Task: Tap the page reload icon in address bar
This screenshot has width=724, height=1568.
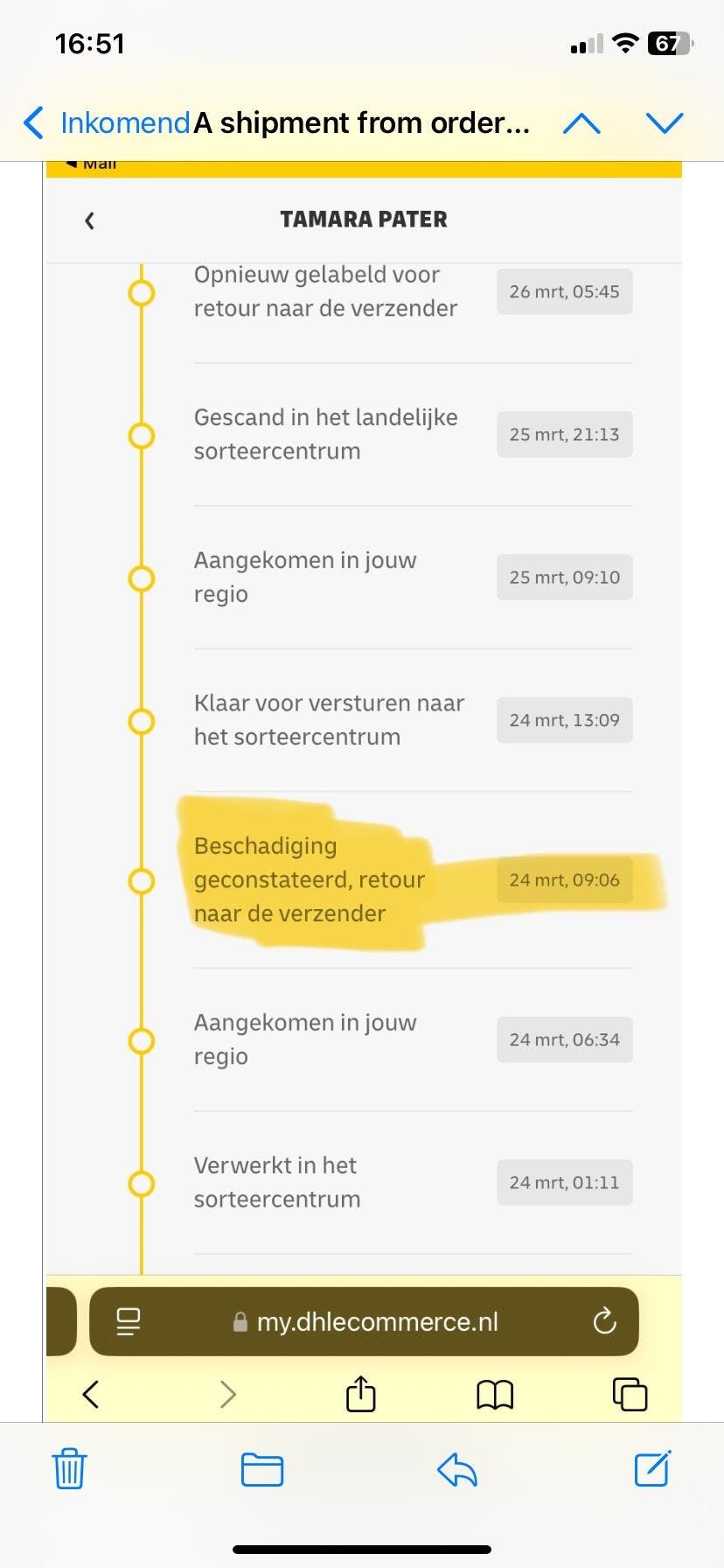Action: [604, 1321]
